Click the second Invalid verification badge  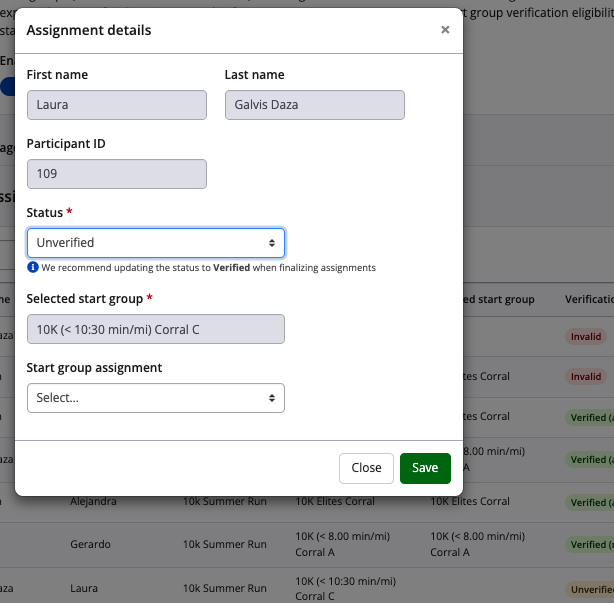(x=586, y=377)
